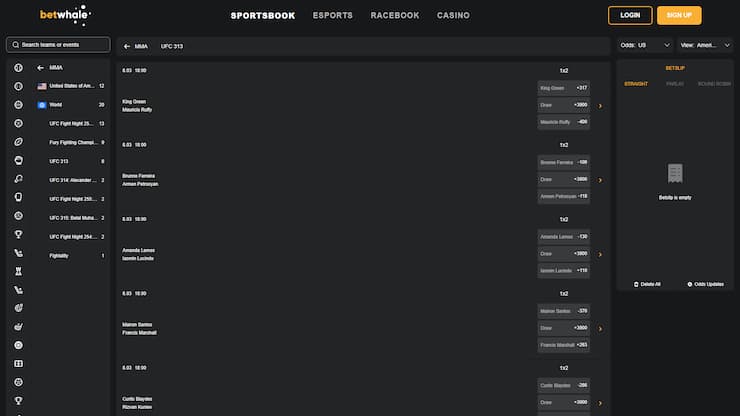The image size is (740, 416).
Task: Bet on Armen Petrosyan odds
Action: 563,196
